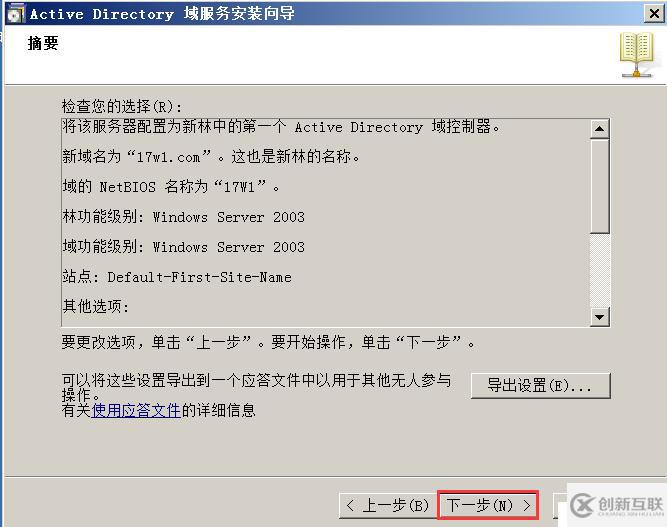667x527 pixels.
Task: Select the line with domain name "17w1.com"
Action: tap(211, 157)
